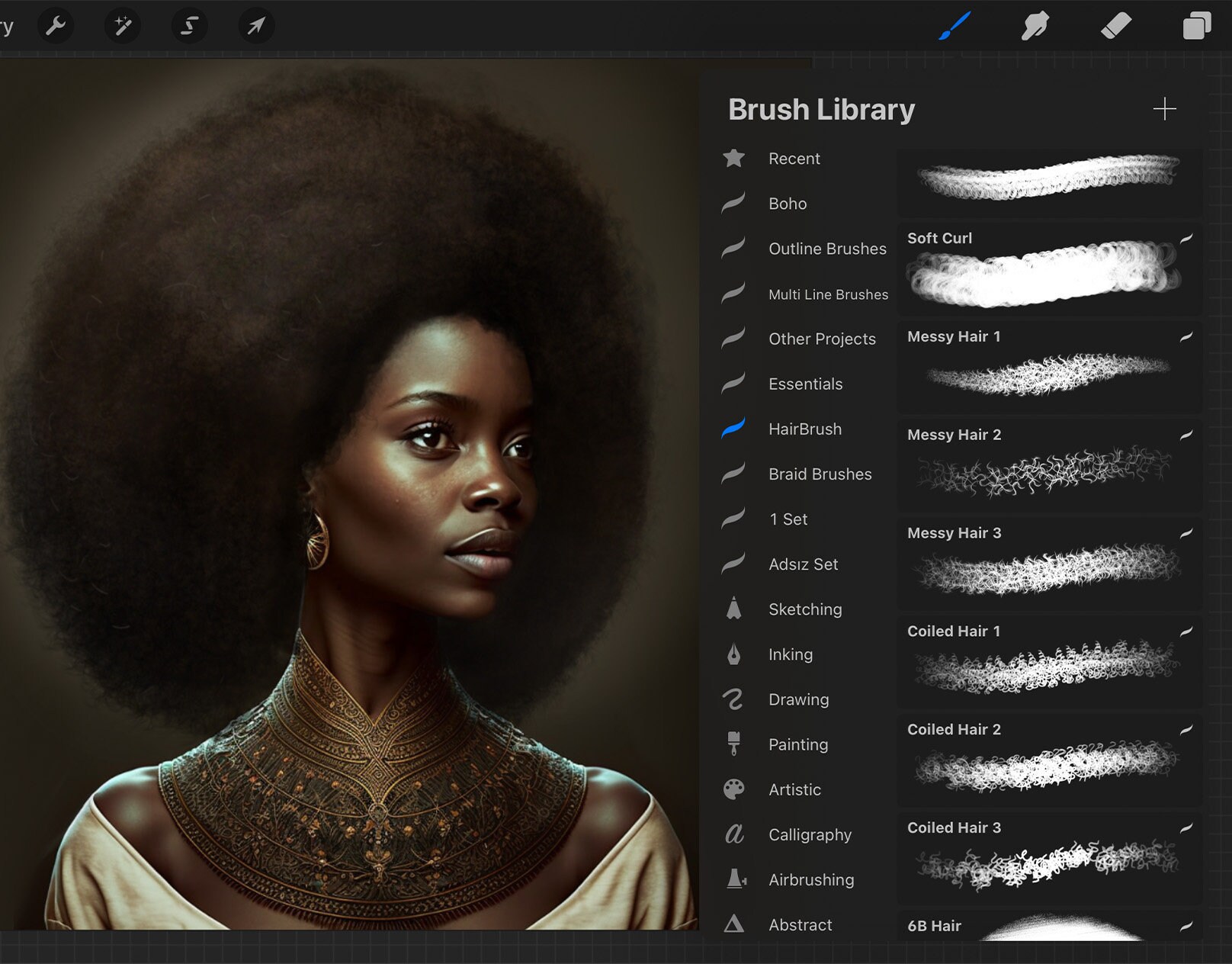
Task: Select the Transform arrow tool
Action: 256,25
